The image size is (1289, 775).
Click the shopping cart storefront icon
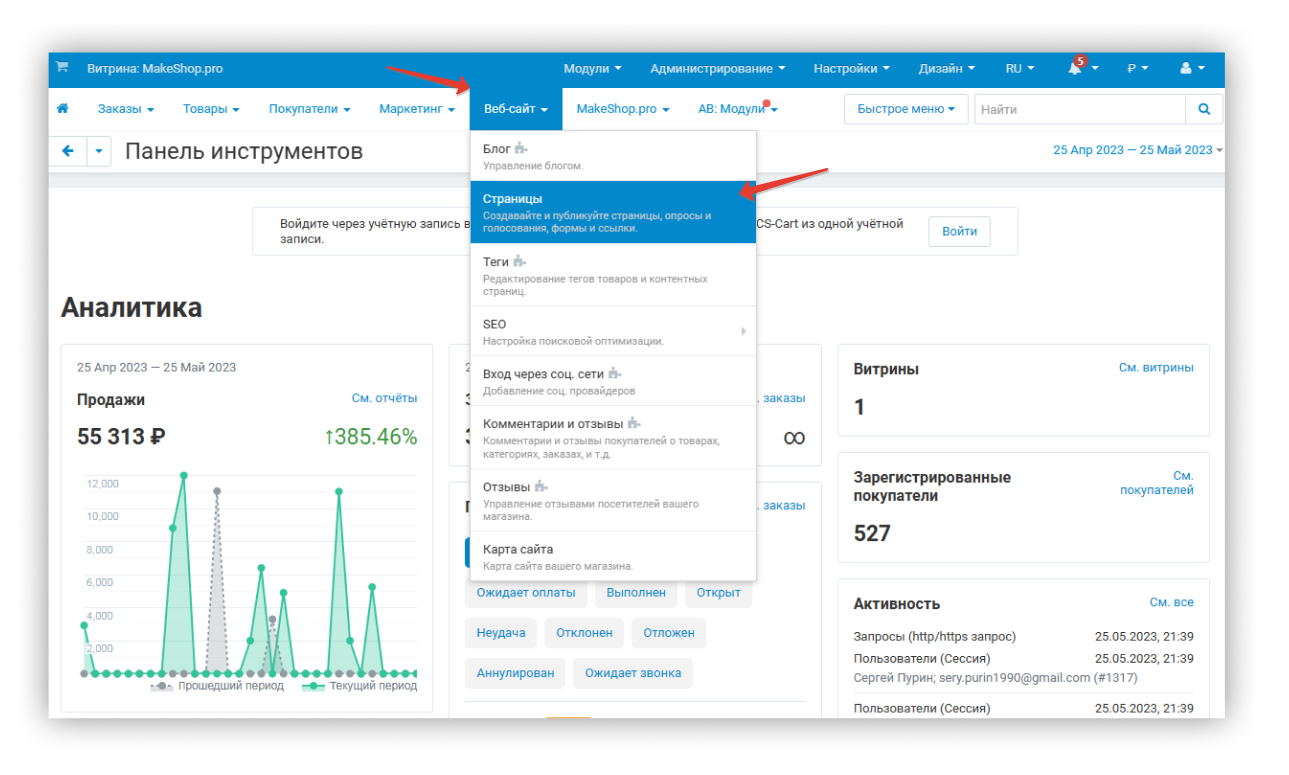pyautogui.click(x=62, y=68)
